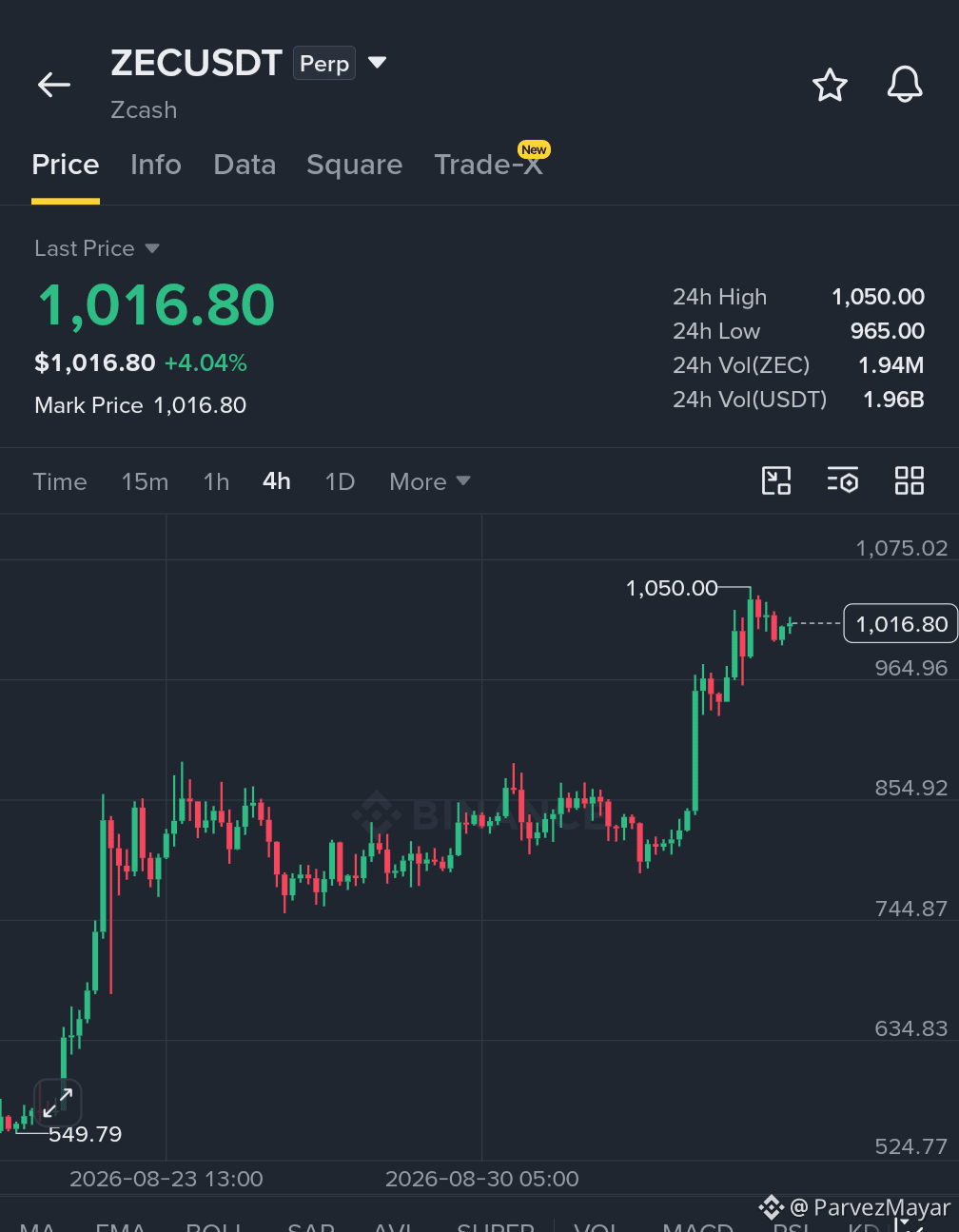This screenshot has width=959, height=1232.
Task: Open the Square tab
Action: [x=354, y=165]
